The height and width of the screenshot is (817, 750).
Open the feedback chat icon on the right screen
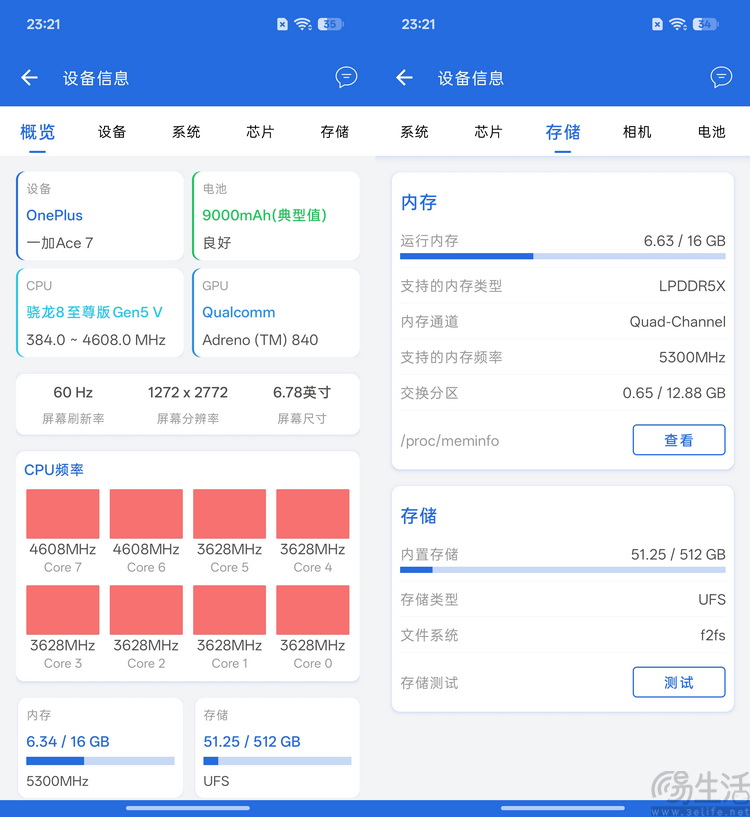tap(721, 77)
